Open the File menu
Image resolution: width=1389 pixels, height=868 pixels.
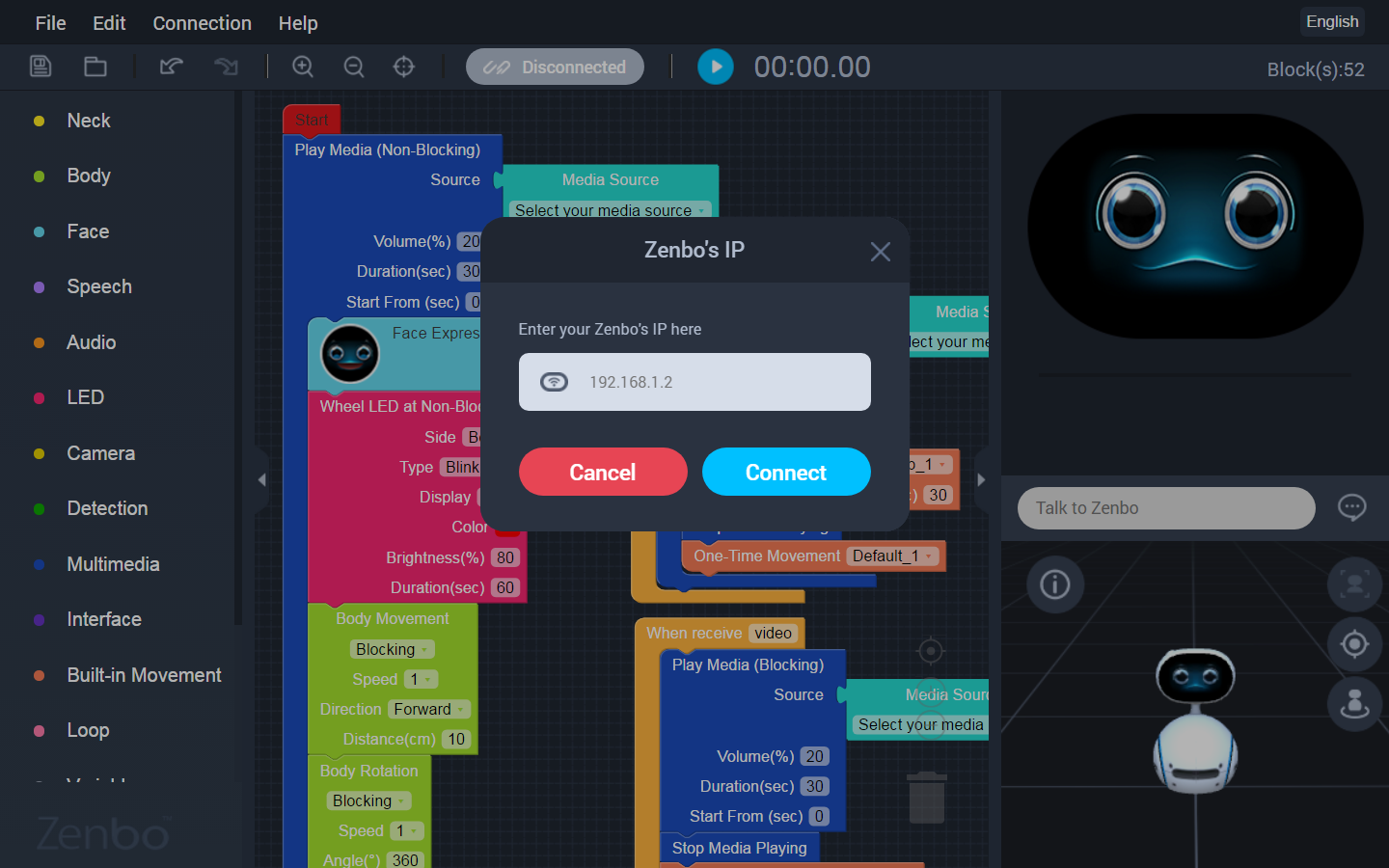[51, 23]
